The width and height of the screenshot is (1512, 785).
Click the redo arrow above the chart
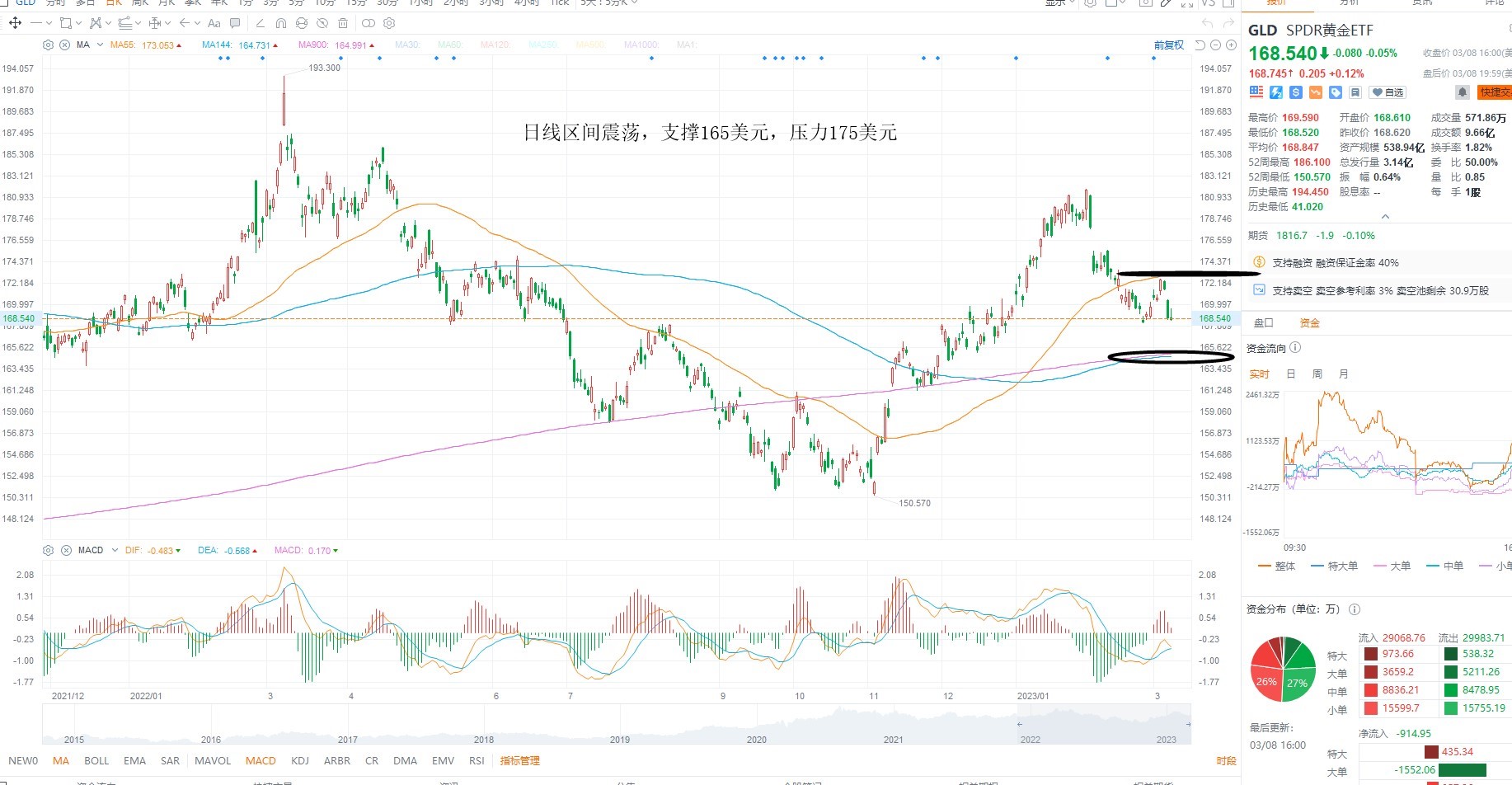pos(1228,22)
